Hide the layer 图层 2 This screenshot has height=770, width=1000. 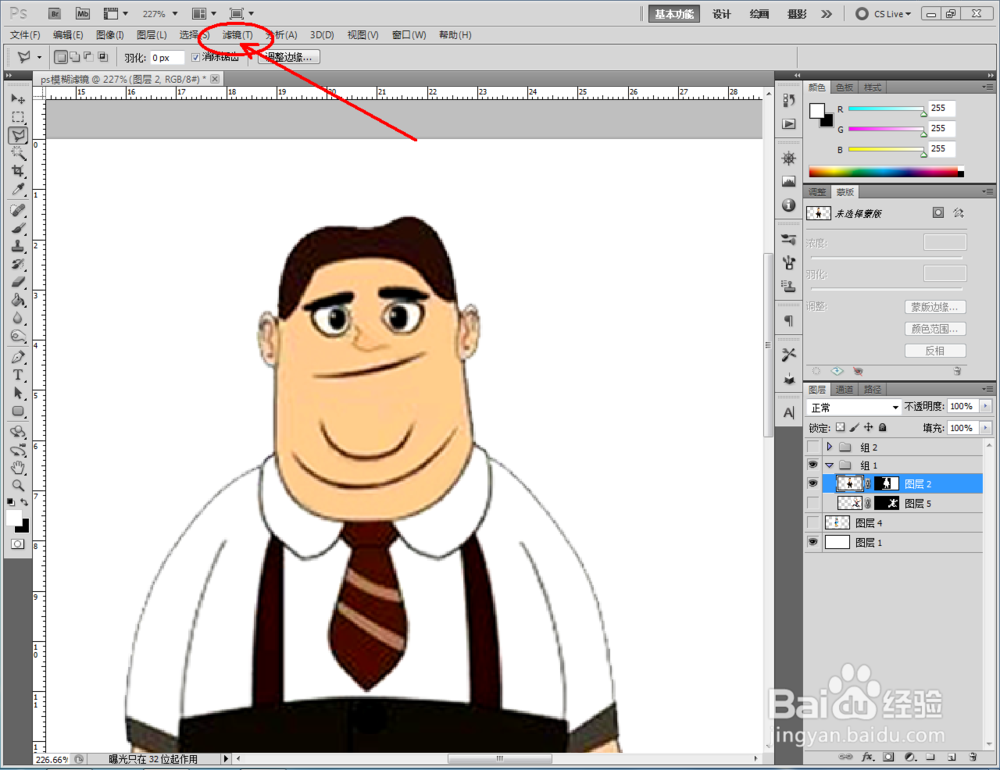(x=813, y=484)
